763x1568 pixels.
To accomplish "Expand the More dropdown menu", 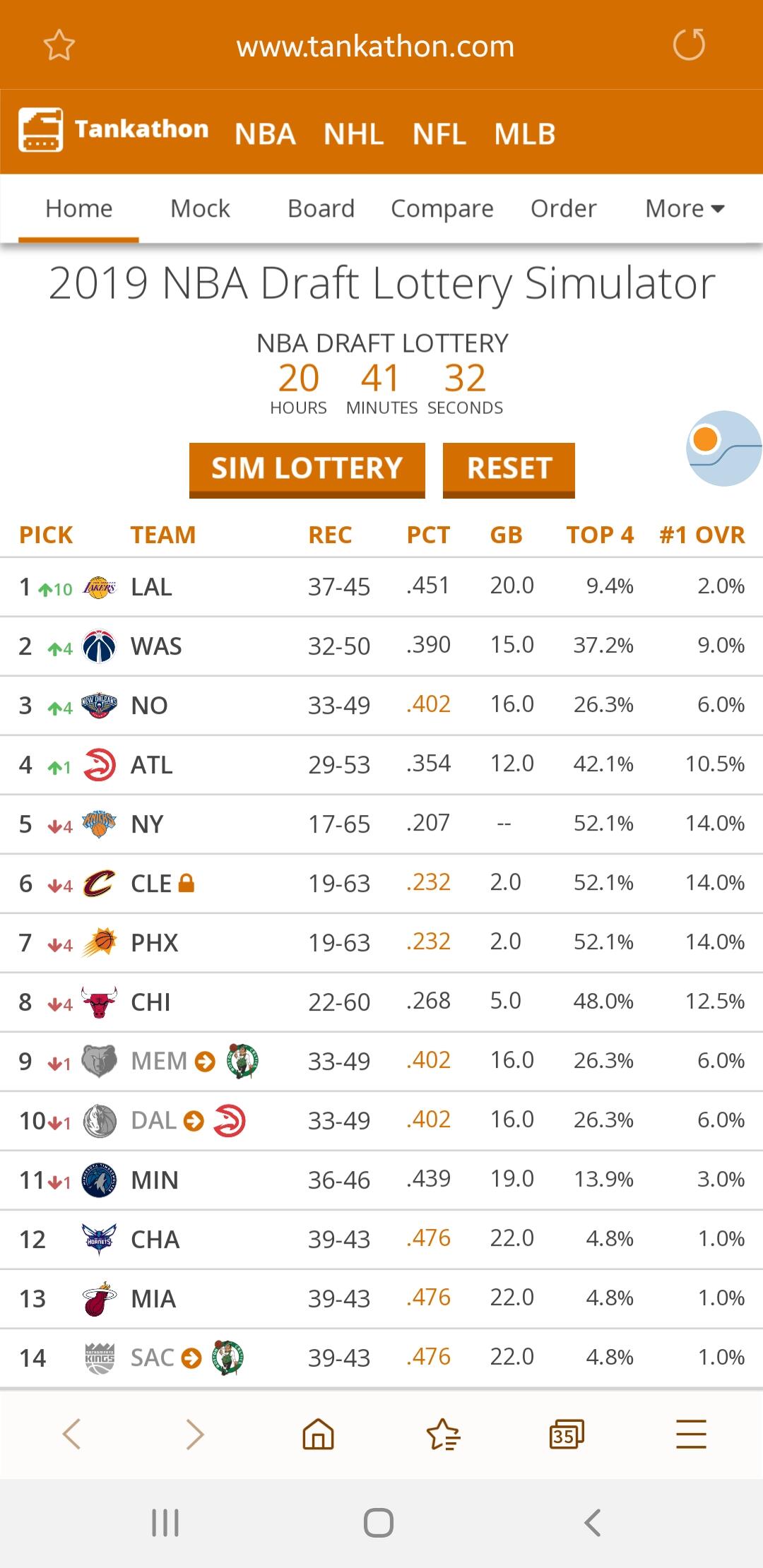I will (685, 209).
